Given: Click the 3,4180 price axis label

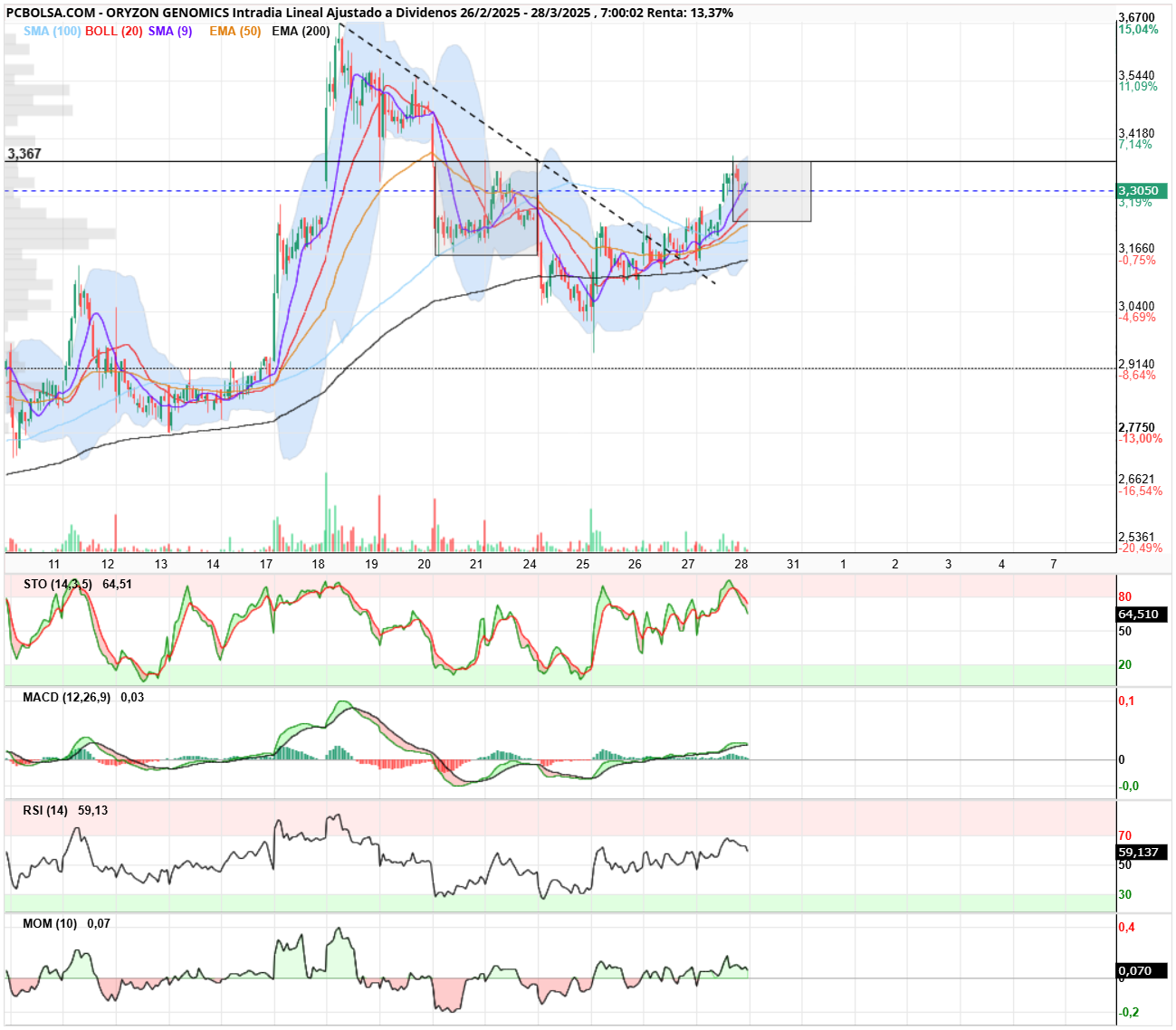Looking at the screenshot, I should pyautogui.click(x=1136, y=133).
